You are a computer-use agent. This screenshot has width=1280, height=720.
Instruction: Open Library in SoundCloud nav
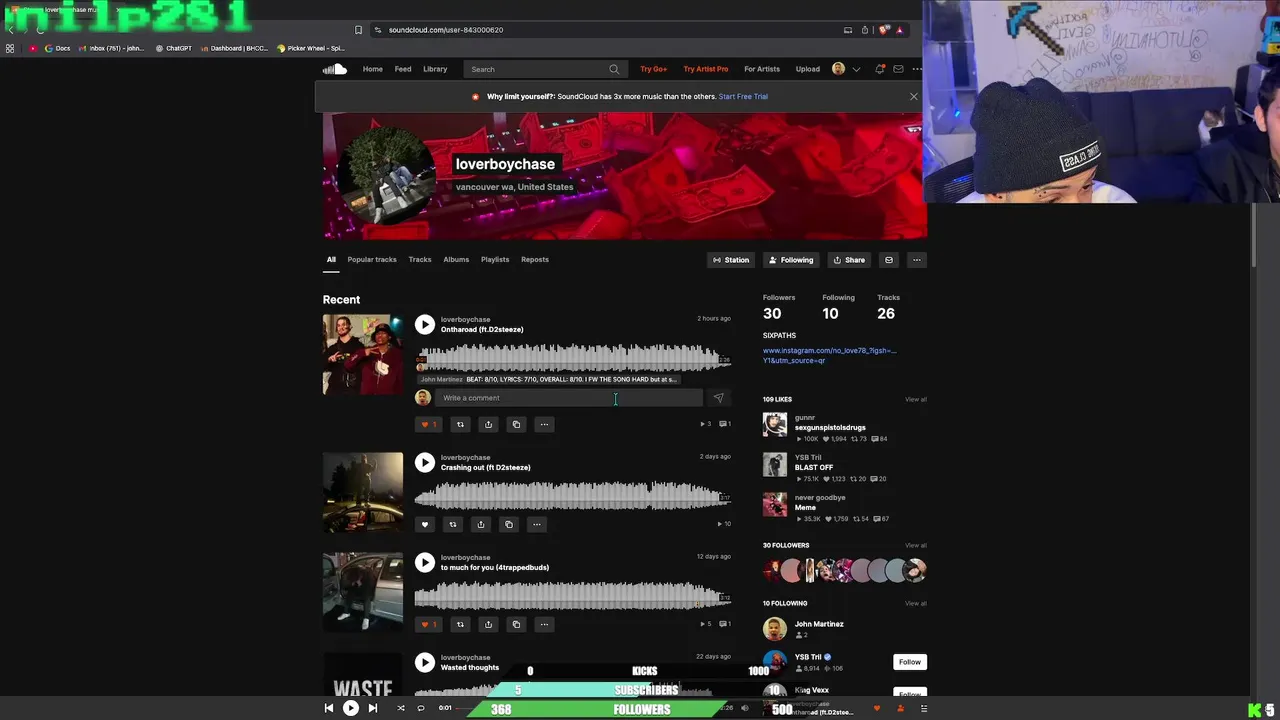pos(434,69)
